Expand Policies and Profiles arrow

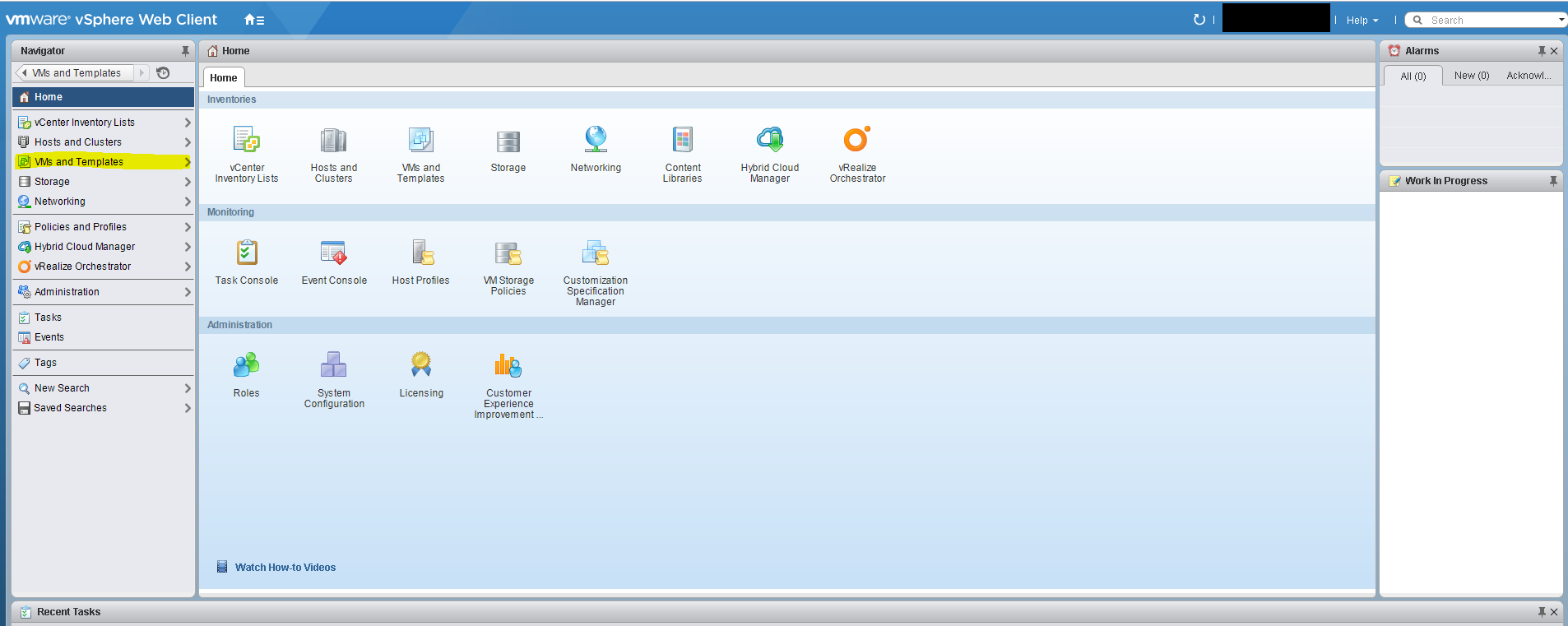coord(188,227)
